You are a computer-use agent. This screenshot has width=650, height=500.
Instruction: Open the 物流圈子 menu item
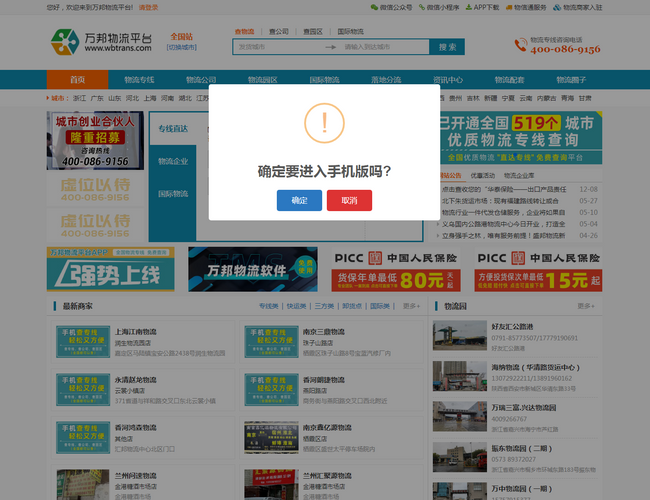click(571, 80)
